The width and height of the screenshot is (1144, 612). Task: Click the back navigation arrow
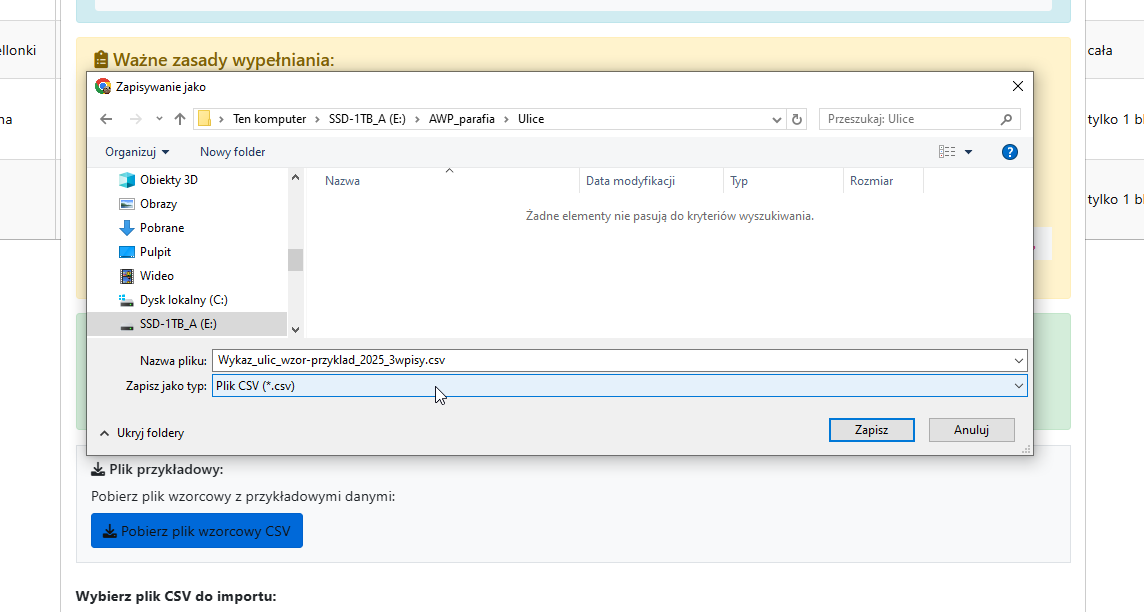(107, 119)
